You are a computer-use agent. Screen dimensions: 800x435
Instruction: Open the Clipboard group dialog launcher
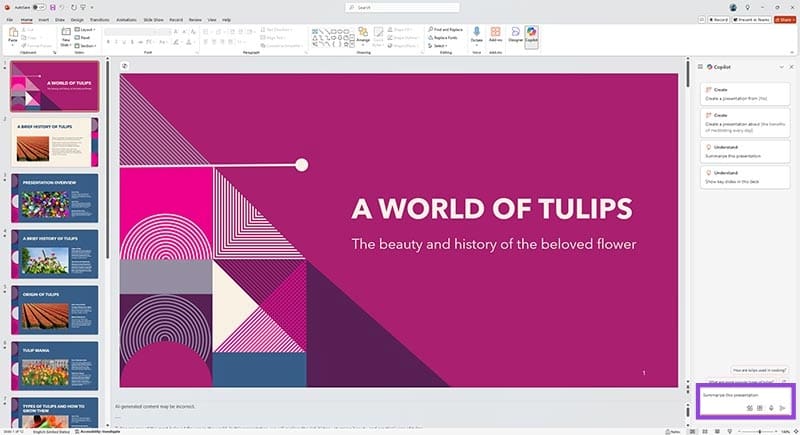coord(54,53)
